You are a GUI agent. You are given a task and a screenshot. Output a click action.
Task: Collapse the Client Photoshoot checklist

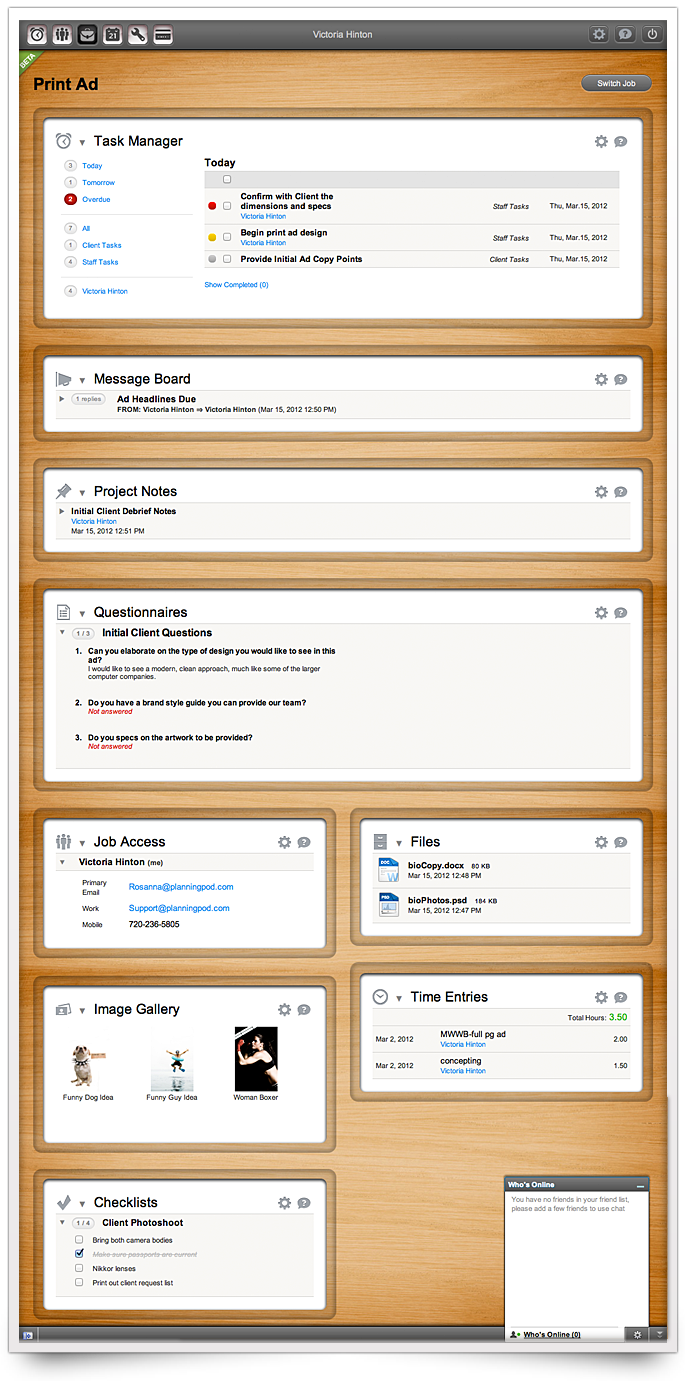tap(62, 1223)
